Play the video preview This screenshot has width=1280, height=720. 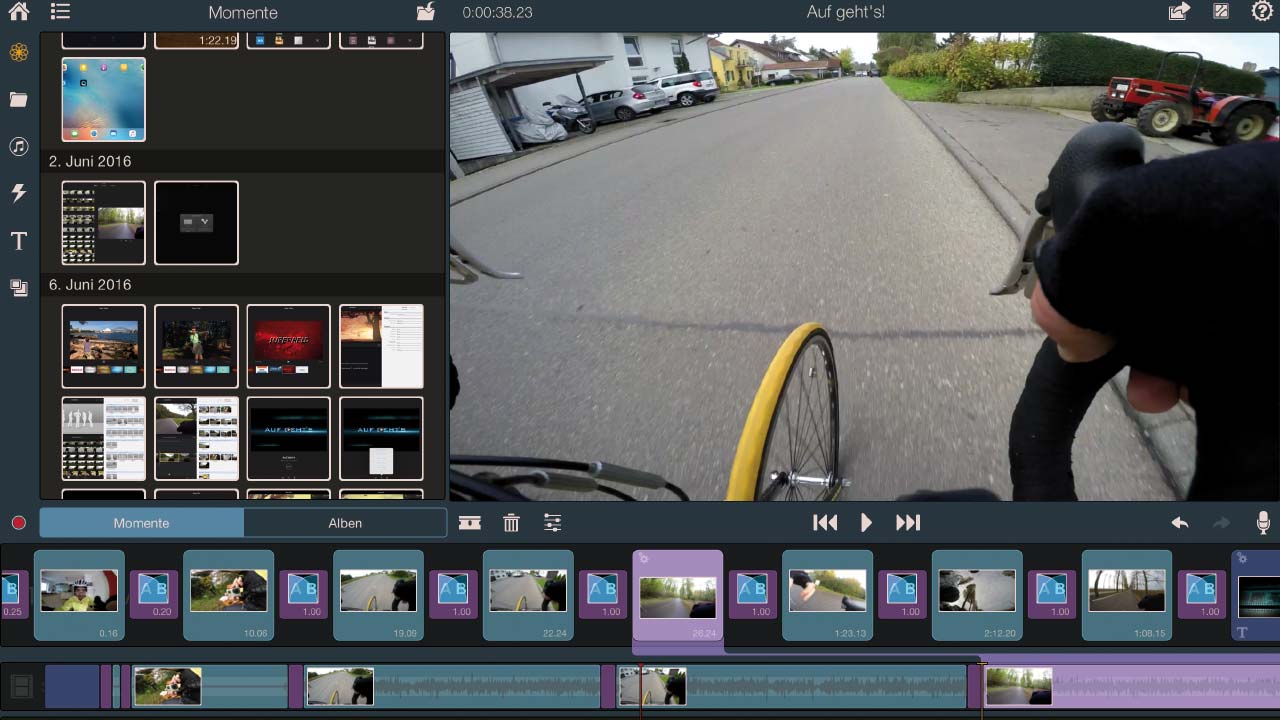(x=866, y=523)
